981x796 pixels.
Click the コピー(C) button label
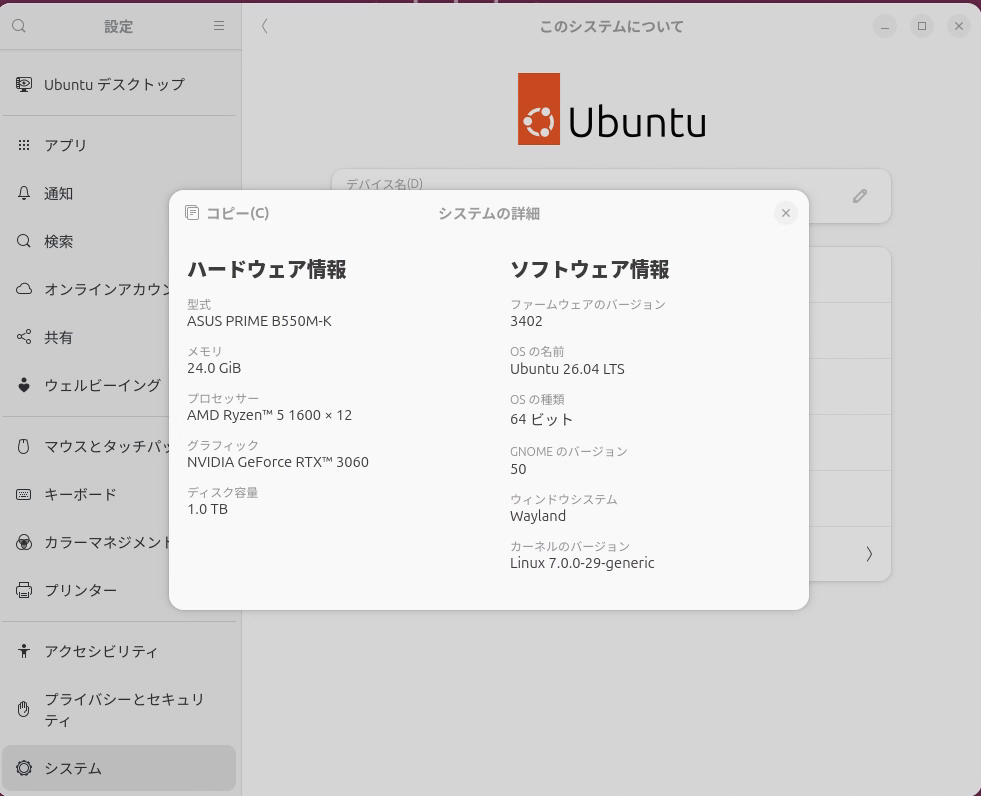point(238,213)
